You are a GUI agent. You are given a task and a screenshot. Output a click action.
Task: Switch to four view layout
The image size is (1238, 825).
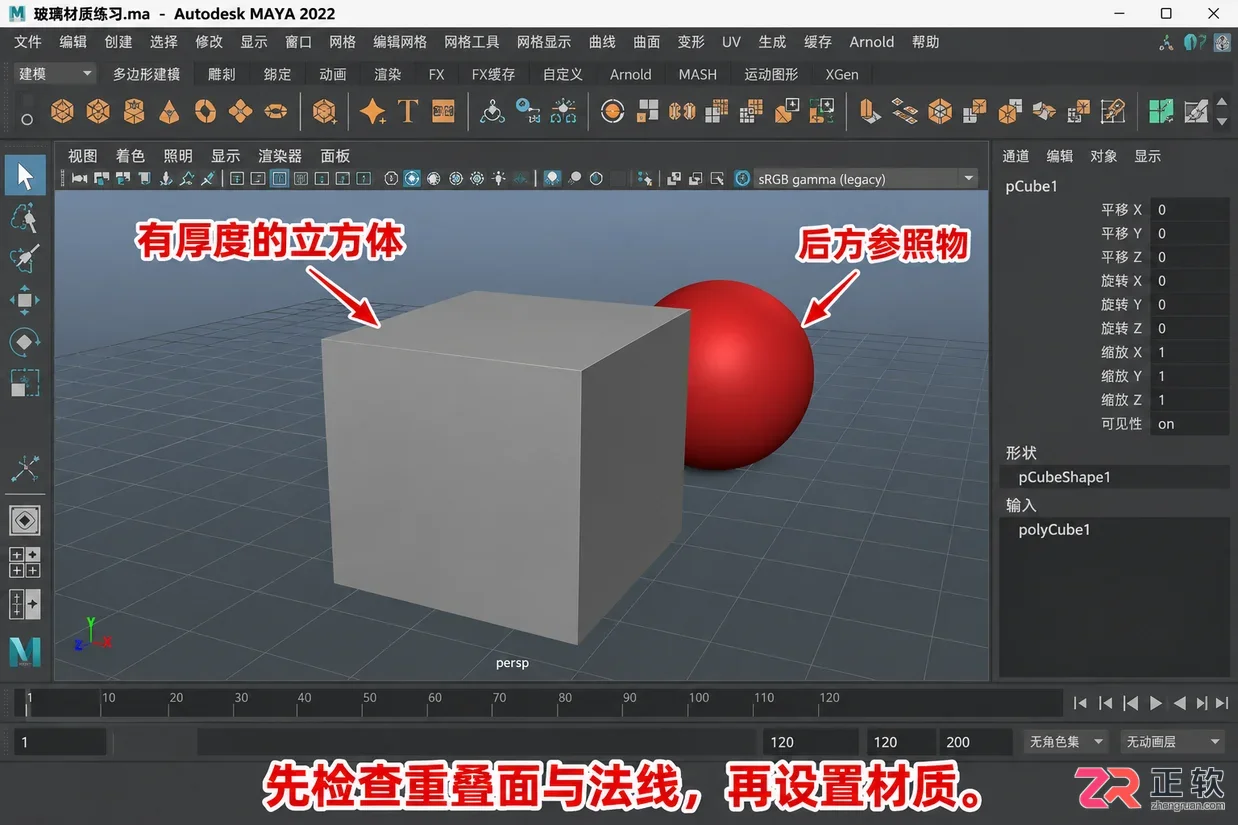[x=25, y=562]
